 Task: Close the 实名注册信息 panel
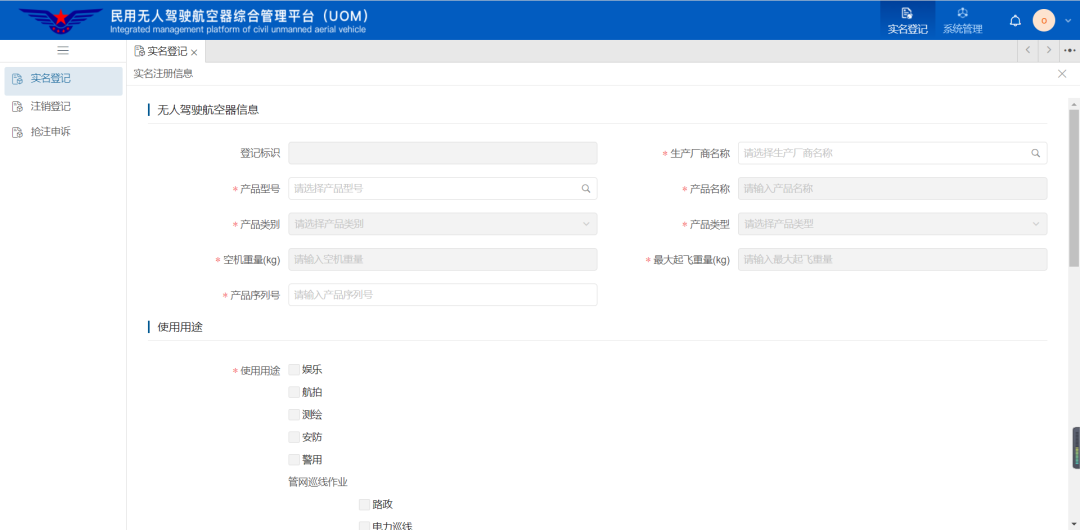tap(1062, 74)
